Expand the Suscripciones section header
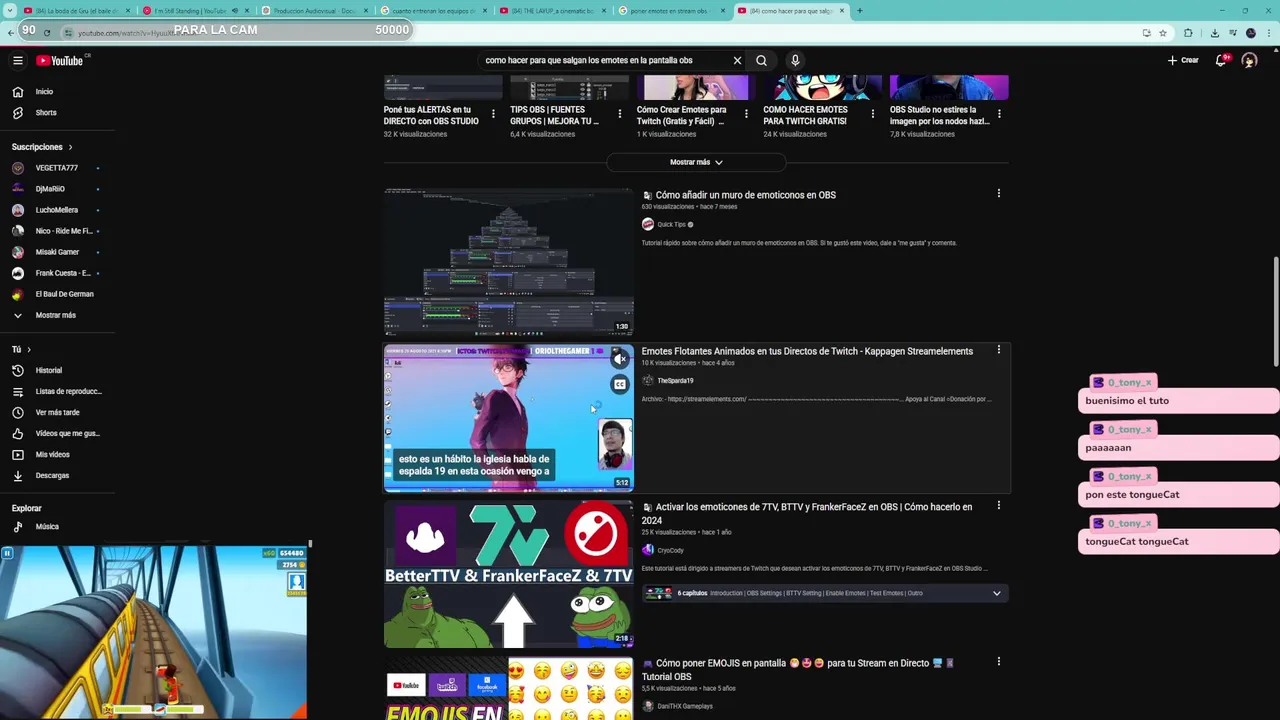The height and width of the screenshot is (720, 1280). pos(42,147)
